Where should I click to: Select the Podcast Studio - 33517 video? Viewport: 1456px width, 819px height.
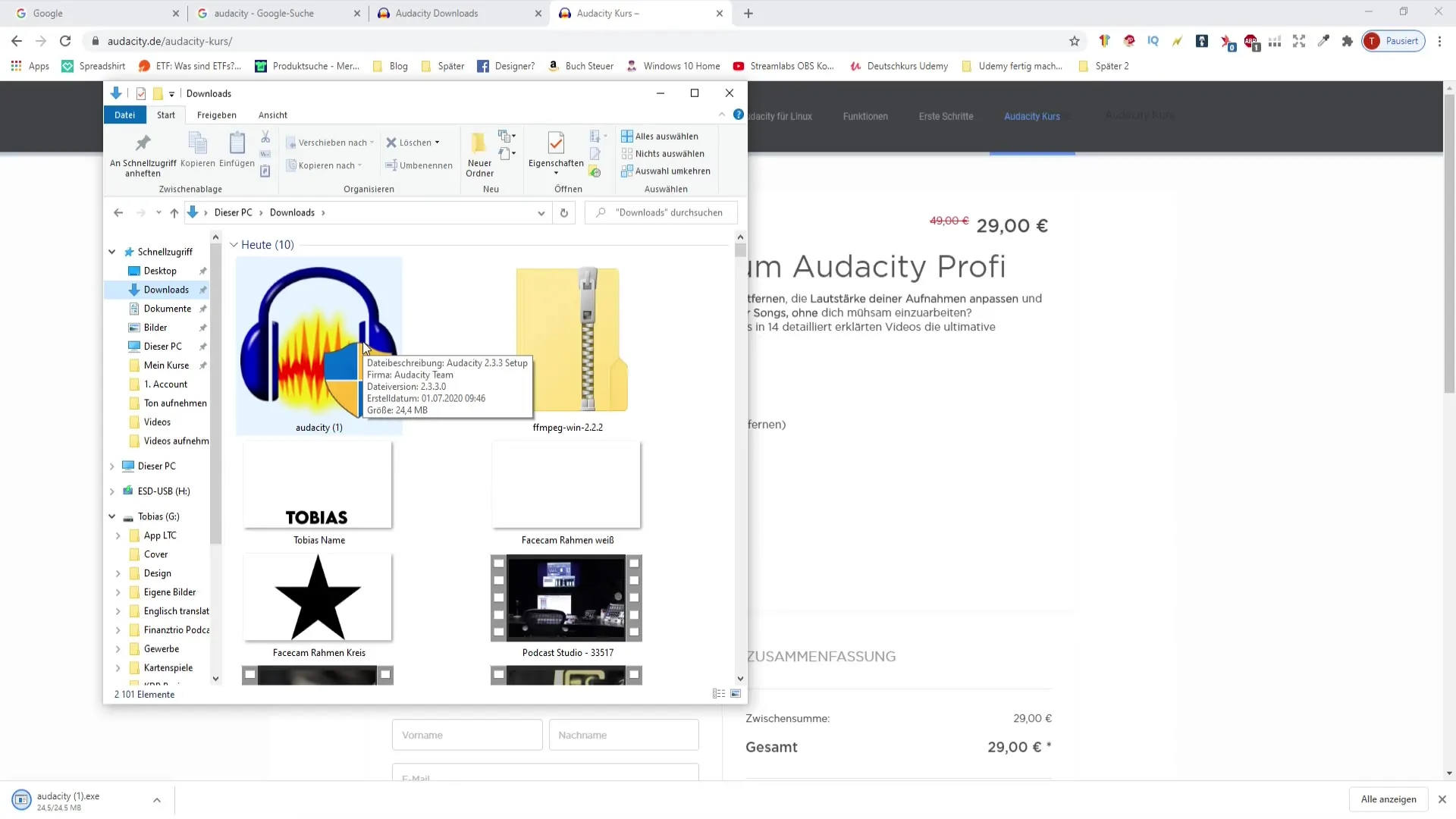pos(567,605)
